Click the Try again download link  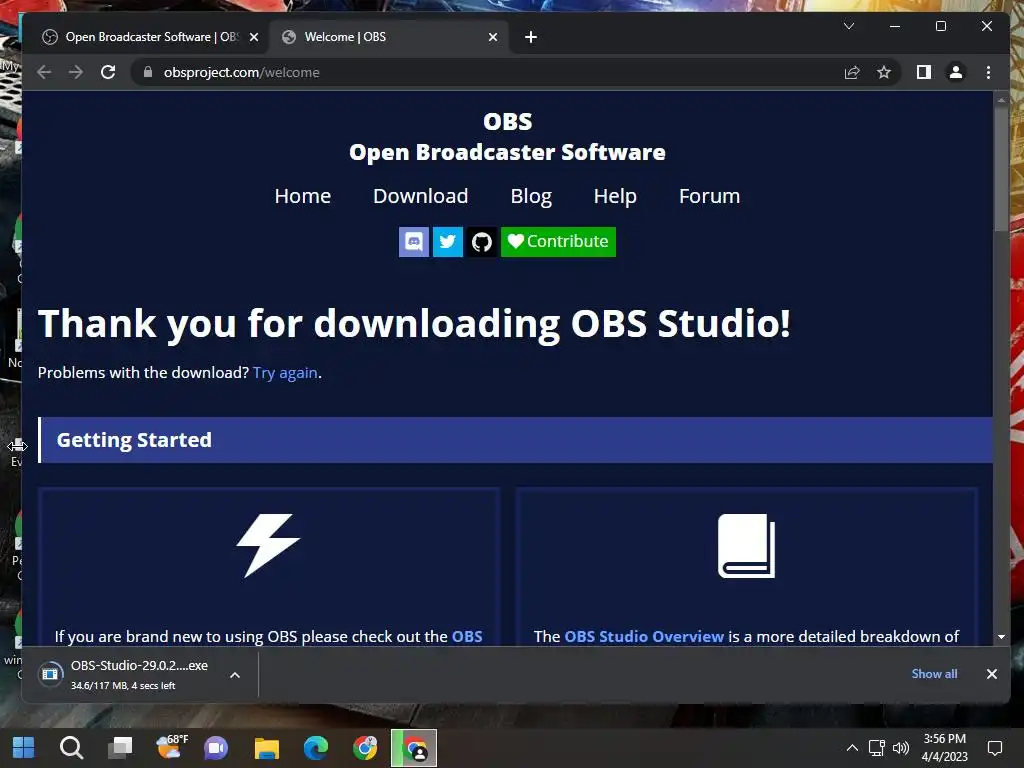click(285, 372)
